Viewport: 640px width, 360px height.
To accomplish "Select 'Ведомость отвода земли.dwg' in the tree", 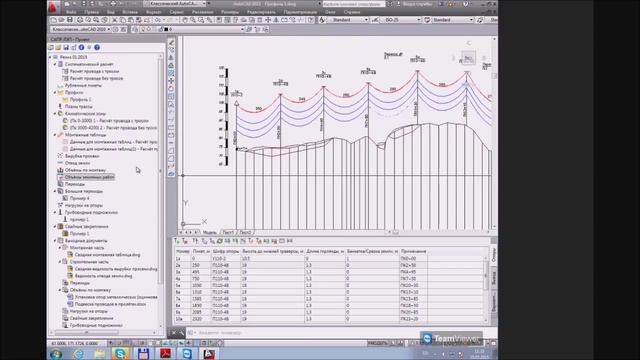I will (x=103, y=276).
